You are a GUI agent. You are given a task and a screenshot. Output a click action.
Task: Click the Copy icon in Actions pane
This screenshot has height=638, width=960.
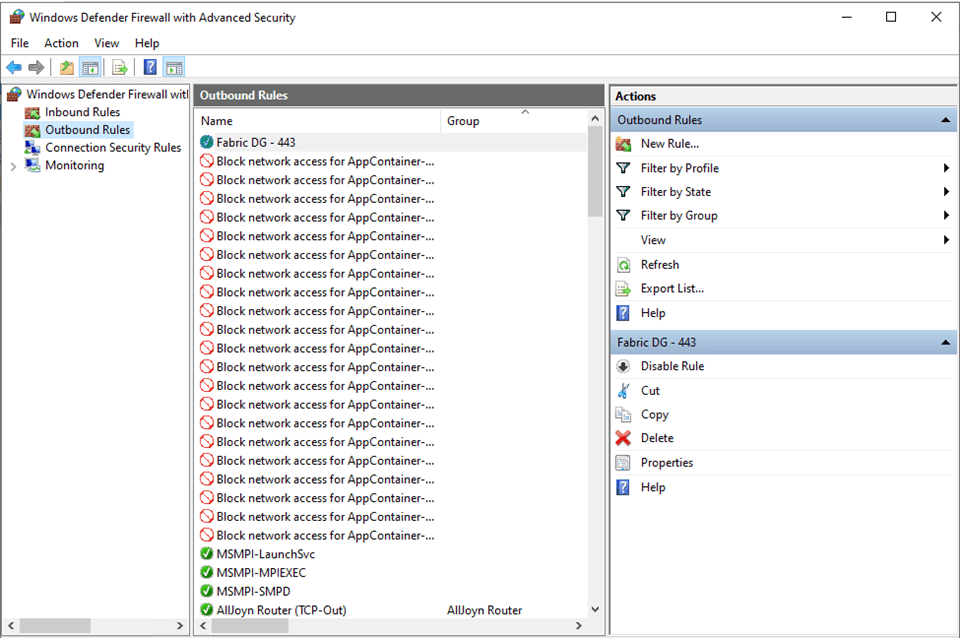point(623,415)
